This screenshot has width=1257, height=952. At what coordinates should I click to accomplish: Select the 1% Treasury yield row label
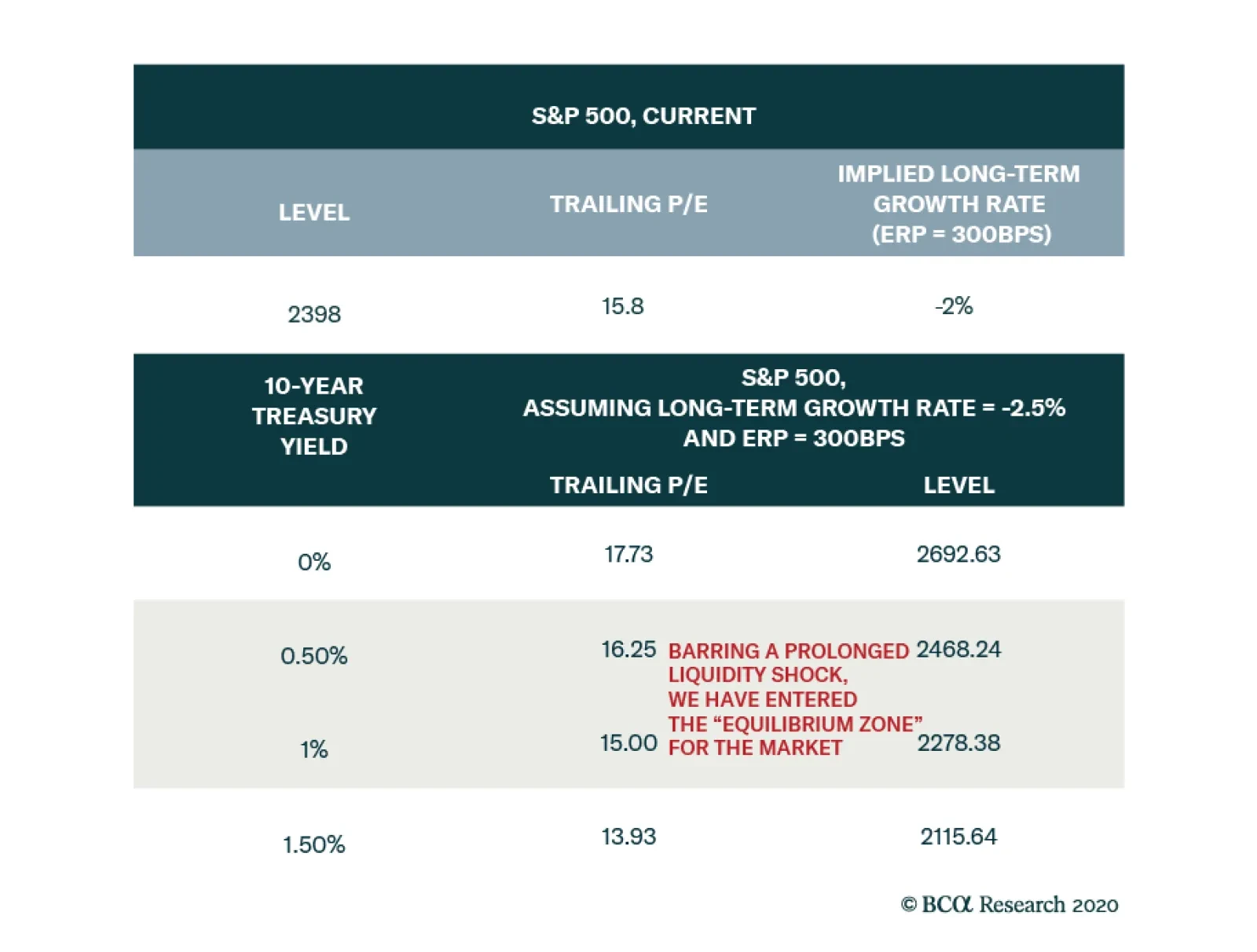(x=314, y=749)
